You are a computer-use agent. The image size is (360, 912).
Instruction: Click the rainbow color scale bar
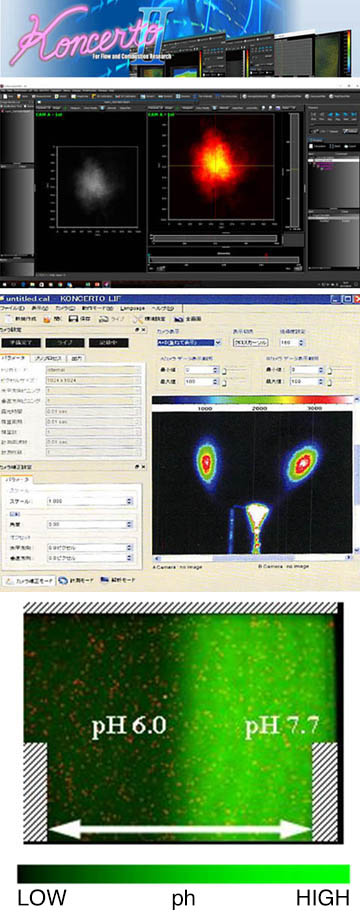[251, 400]
